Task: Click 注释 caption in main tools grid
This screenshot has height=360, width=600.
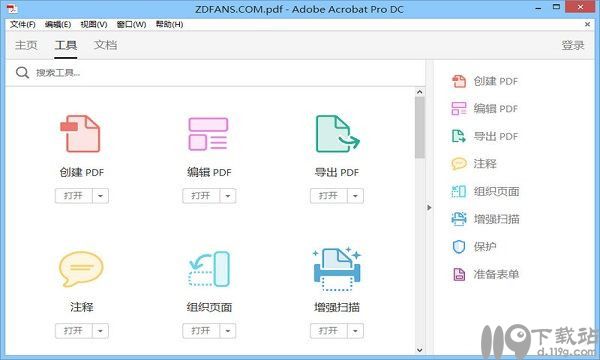Action: tap(82, 307)
